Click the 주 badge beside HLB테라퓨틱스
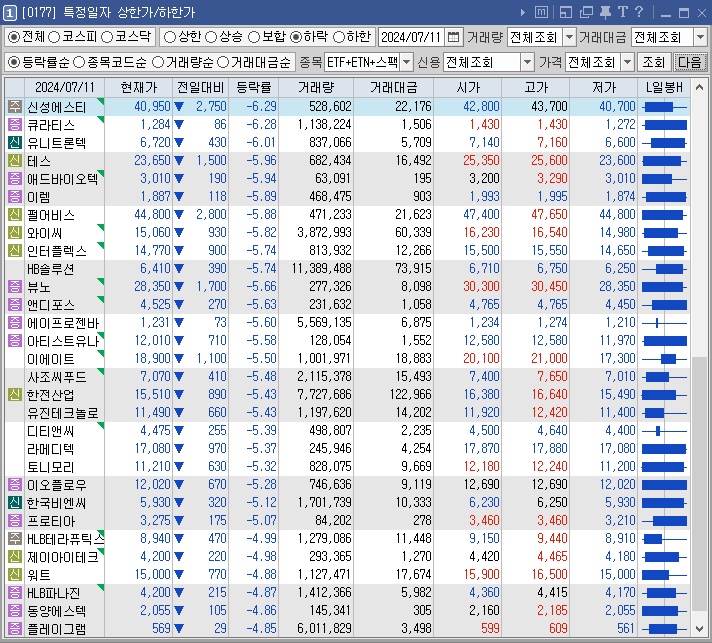Viewport: 712px width, 643px height. tap(15, 539)
